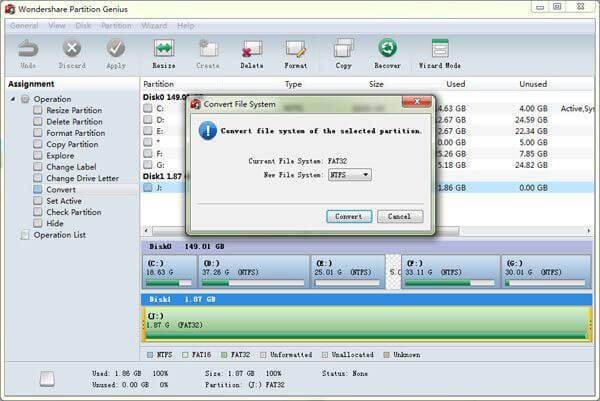The height and width of the screenshot is (401, 600).
Task: Click the Copy toolbar icon
Action: 343,49
